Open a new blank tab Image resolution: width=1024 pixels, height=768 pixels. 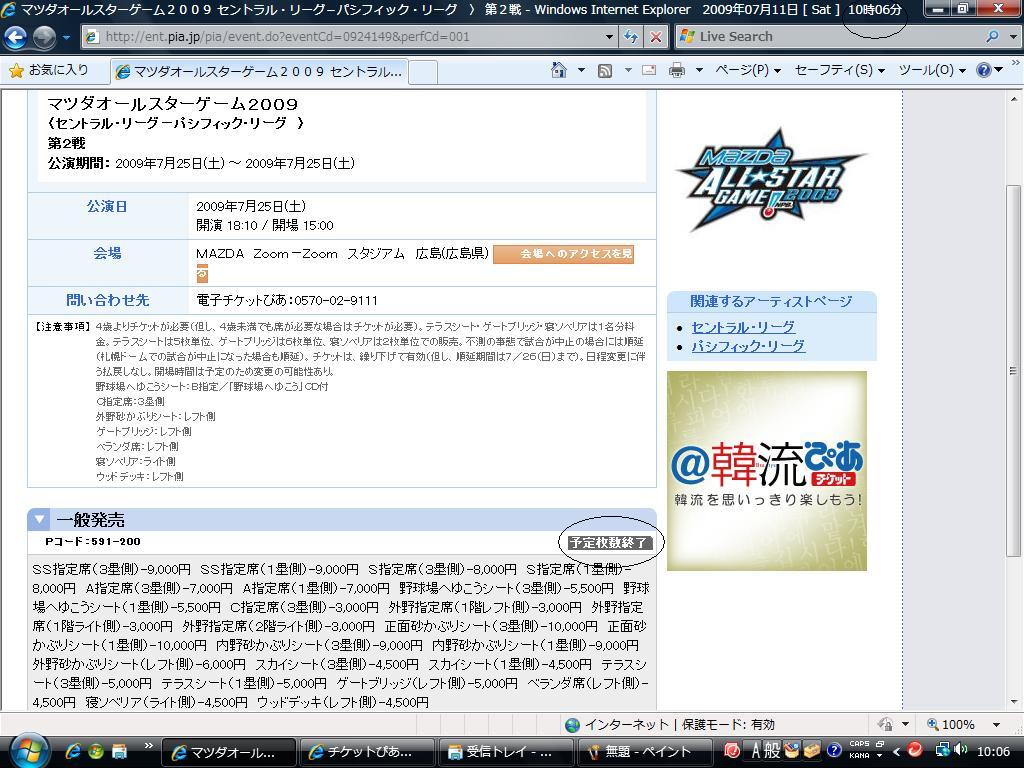pos(423,72)
